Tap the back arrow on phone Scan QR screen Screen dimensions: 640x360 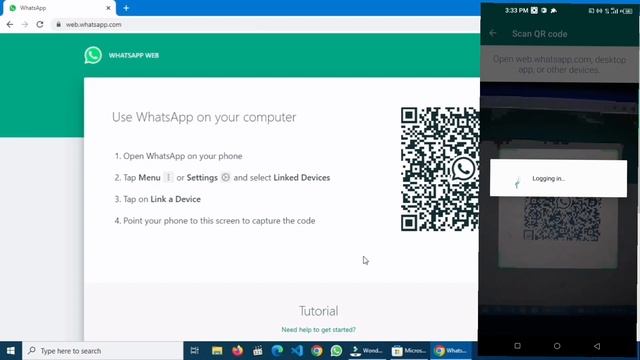click(x=493, y=33)
